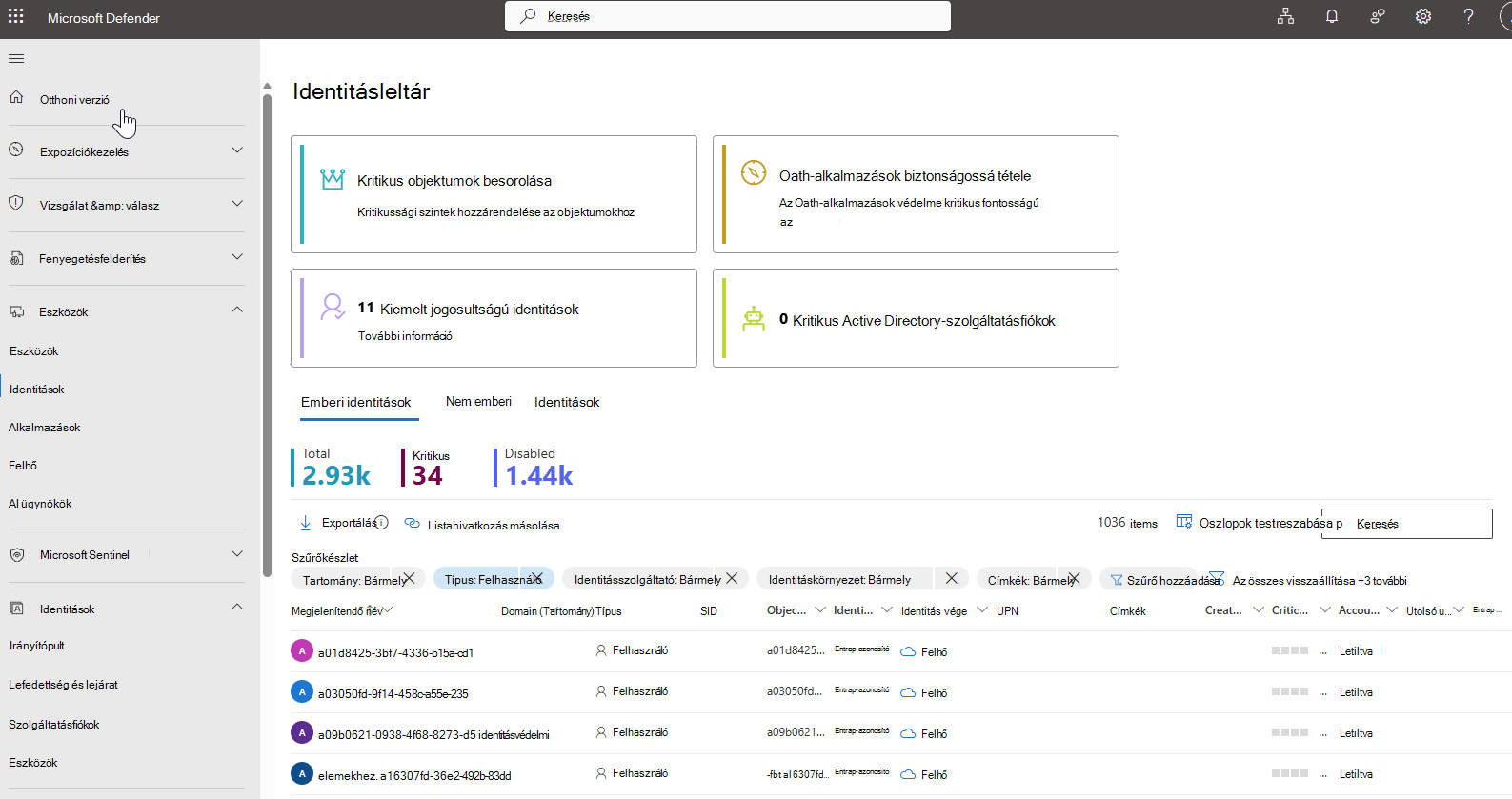Open Otthoni verzió in sidebar

(74, 99)
